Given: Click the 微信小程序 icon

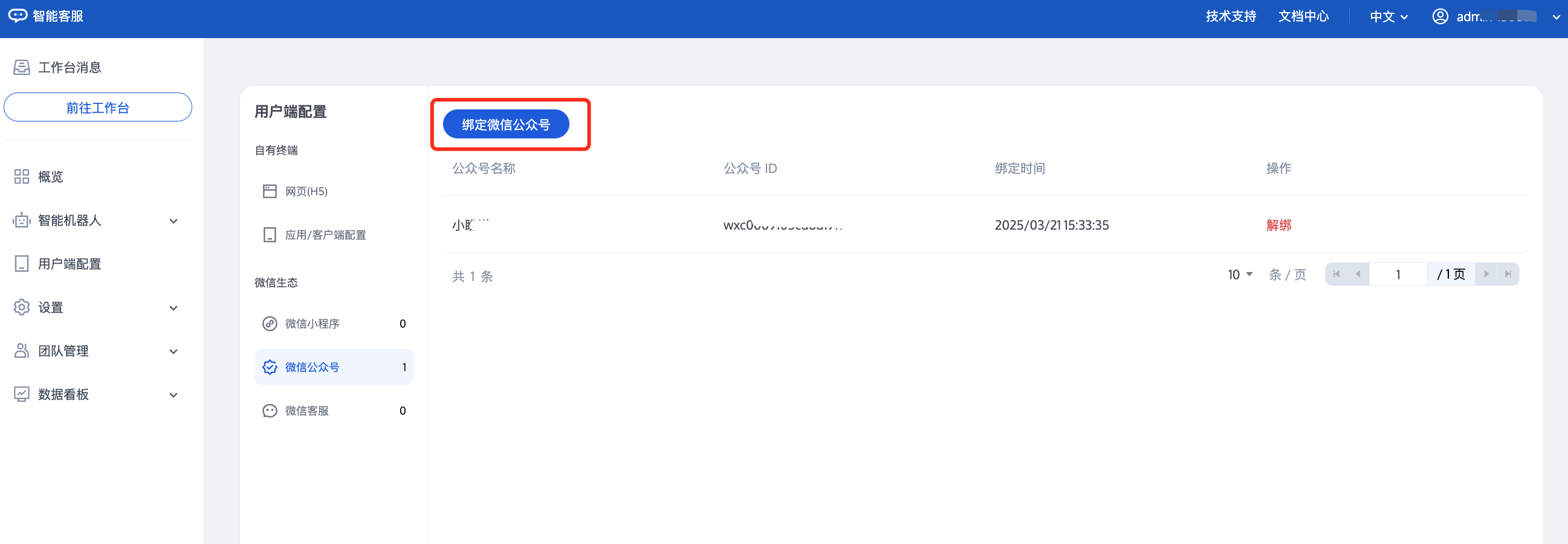Looking at the screenshot, I should [270, 324].
